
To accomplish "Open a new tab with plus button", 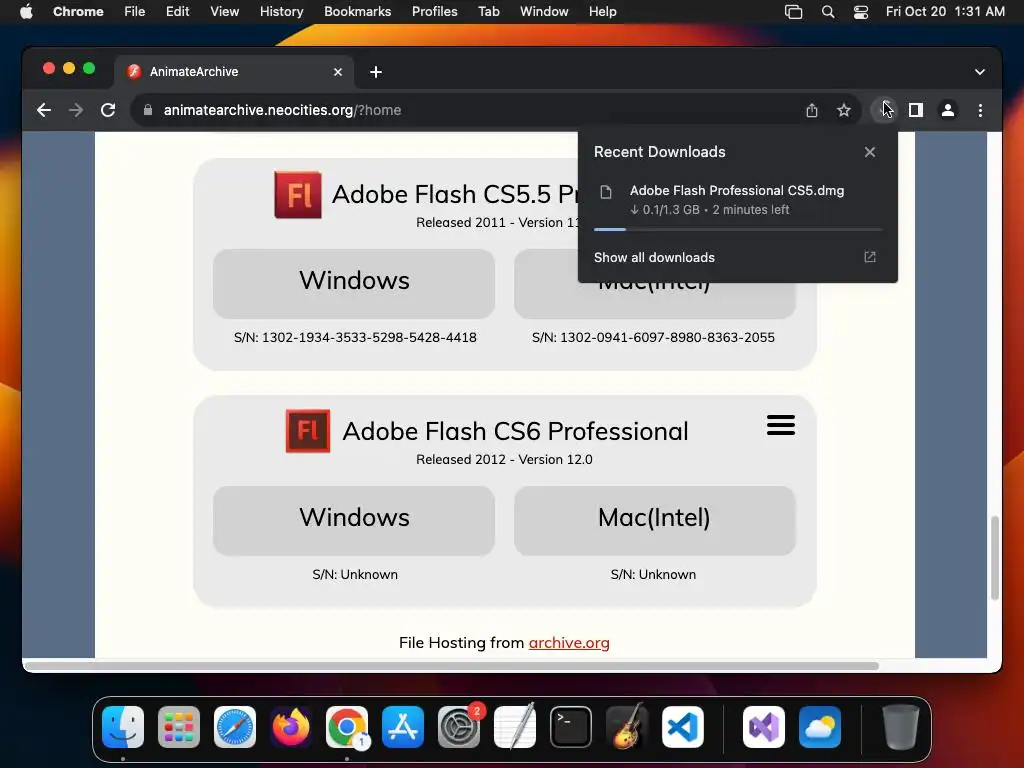I will 376,72.
